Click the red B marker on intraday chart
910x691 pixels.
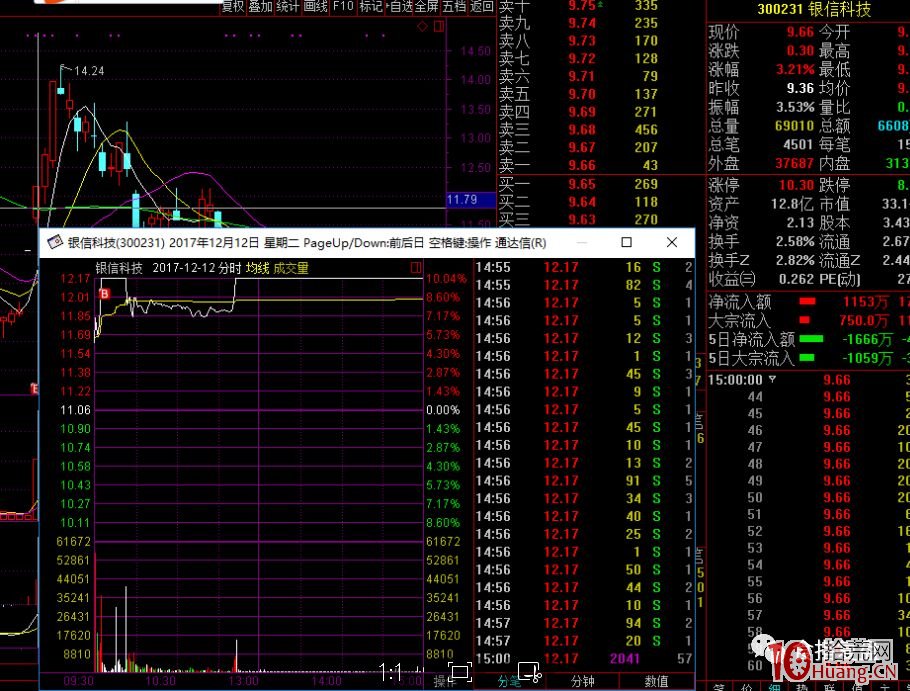(104, 294)
